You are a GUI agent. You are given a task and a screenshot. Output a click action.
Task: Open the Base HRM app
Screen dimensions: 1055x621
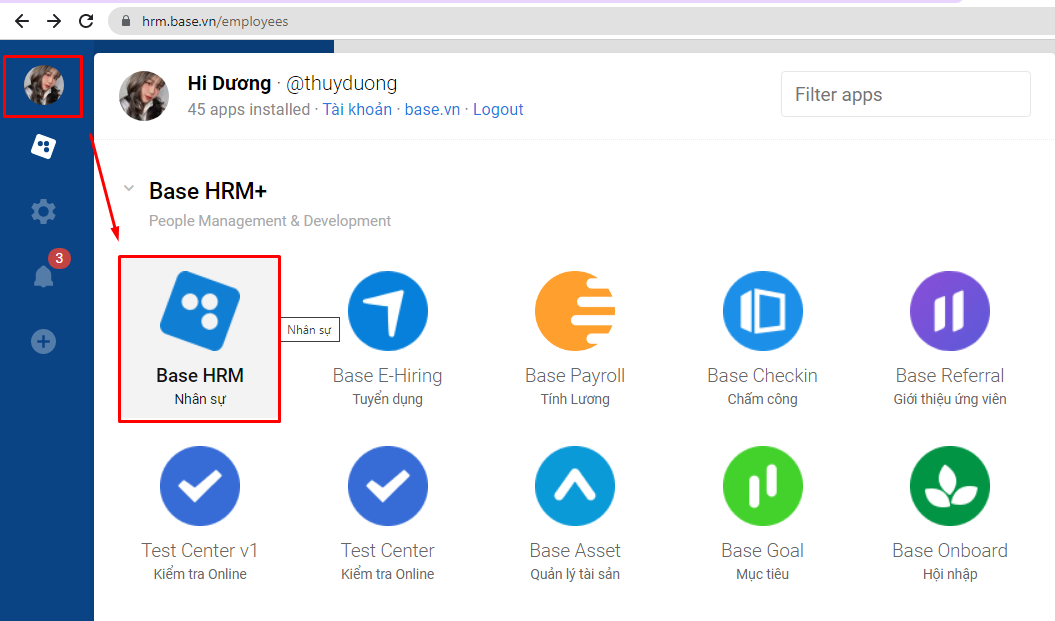pos(199,337)
